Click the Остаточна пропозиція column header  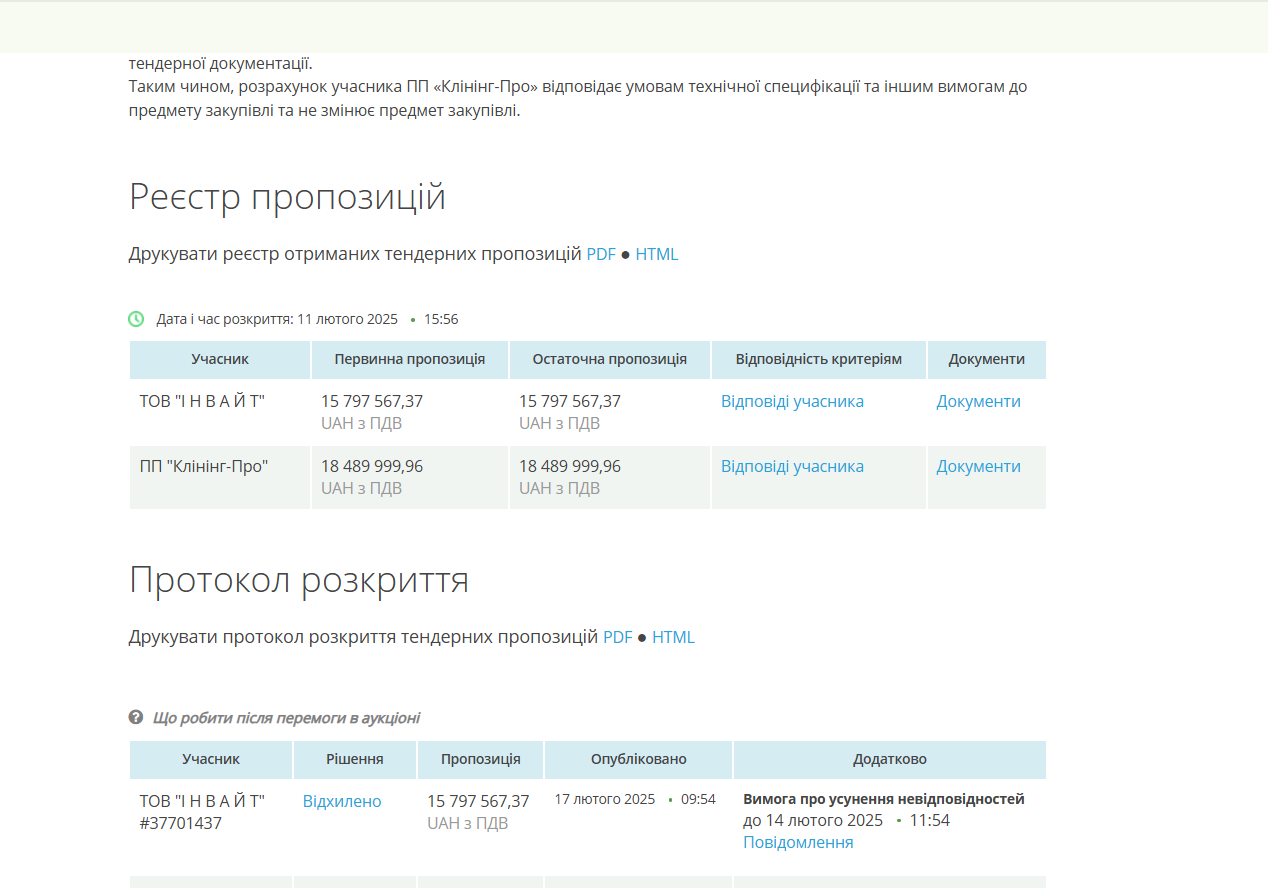(x=610, y=359)
